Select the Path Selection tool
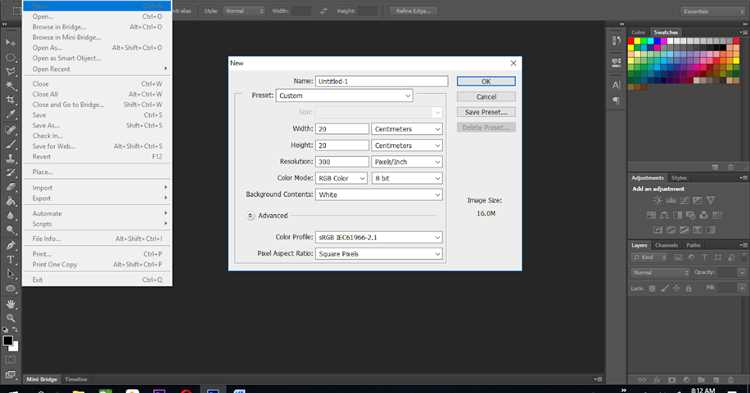This screenshot has width=750, height=393. [x=10, y=274]
